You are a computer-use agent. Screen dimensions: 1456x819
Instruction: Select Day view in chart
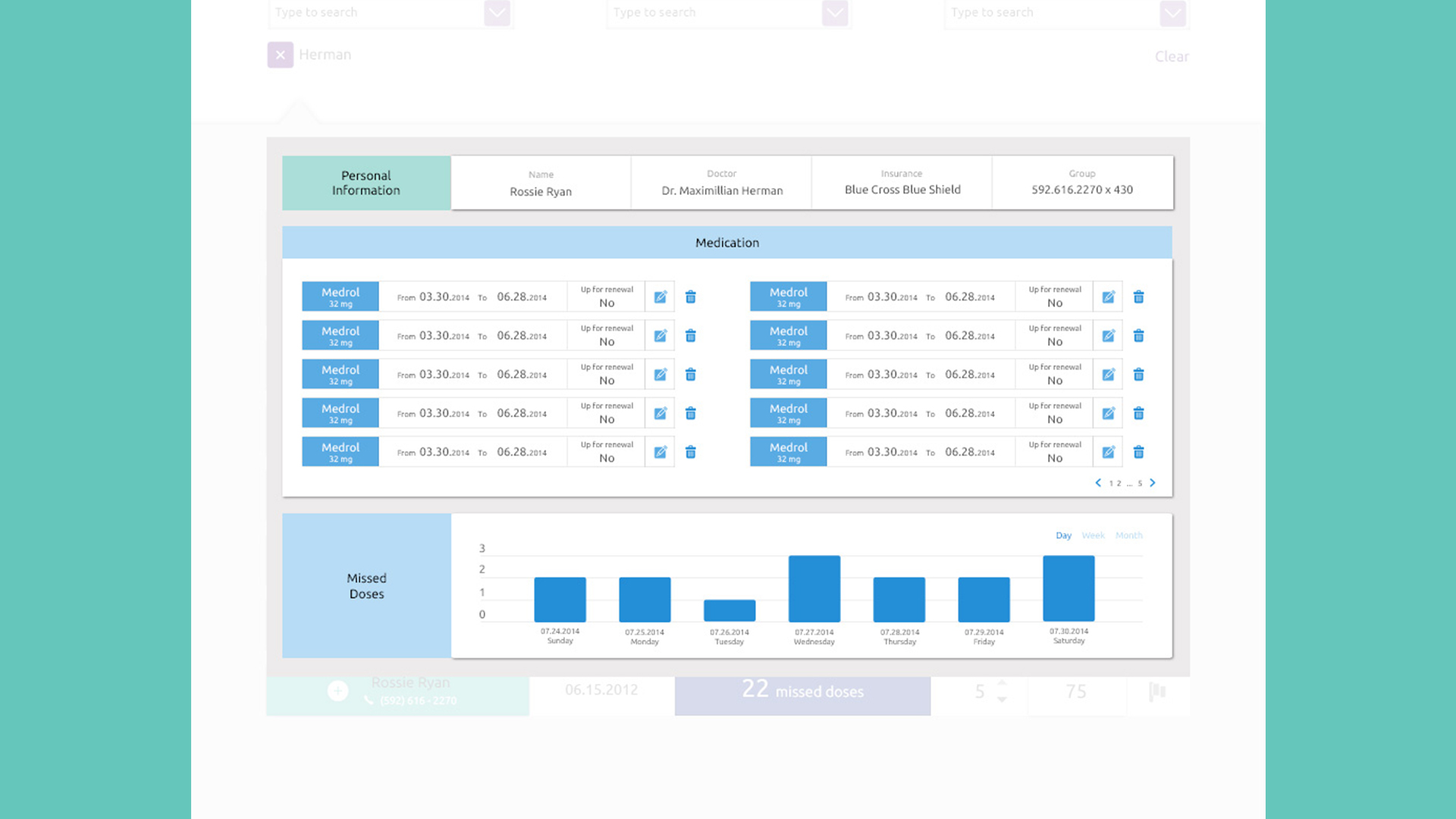(x=1063, y=535)
